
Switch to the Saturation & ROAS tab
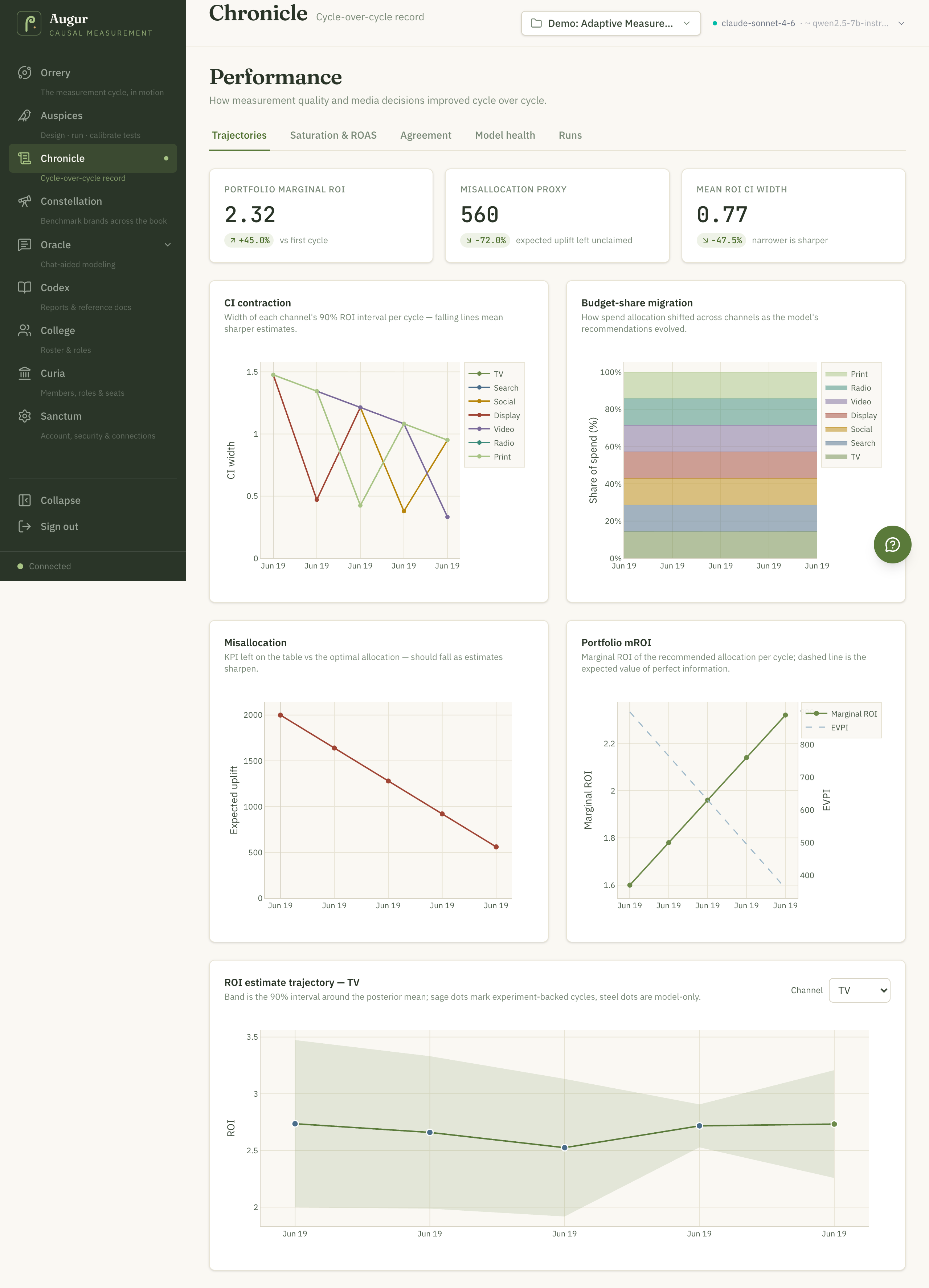click(333, 135)
